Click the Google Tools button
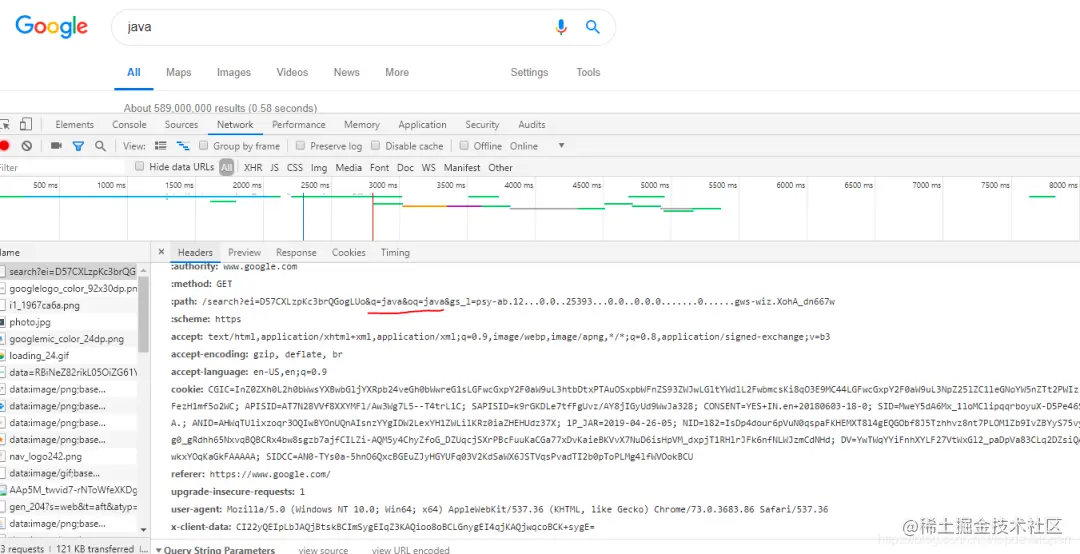This screenshot has height=554, width=1080. point(588,72)
